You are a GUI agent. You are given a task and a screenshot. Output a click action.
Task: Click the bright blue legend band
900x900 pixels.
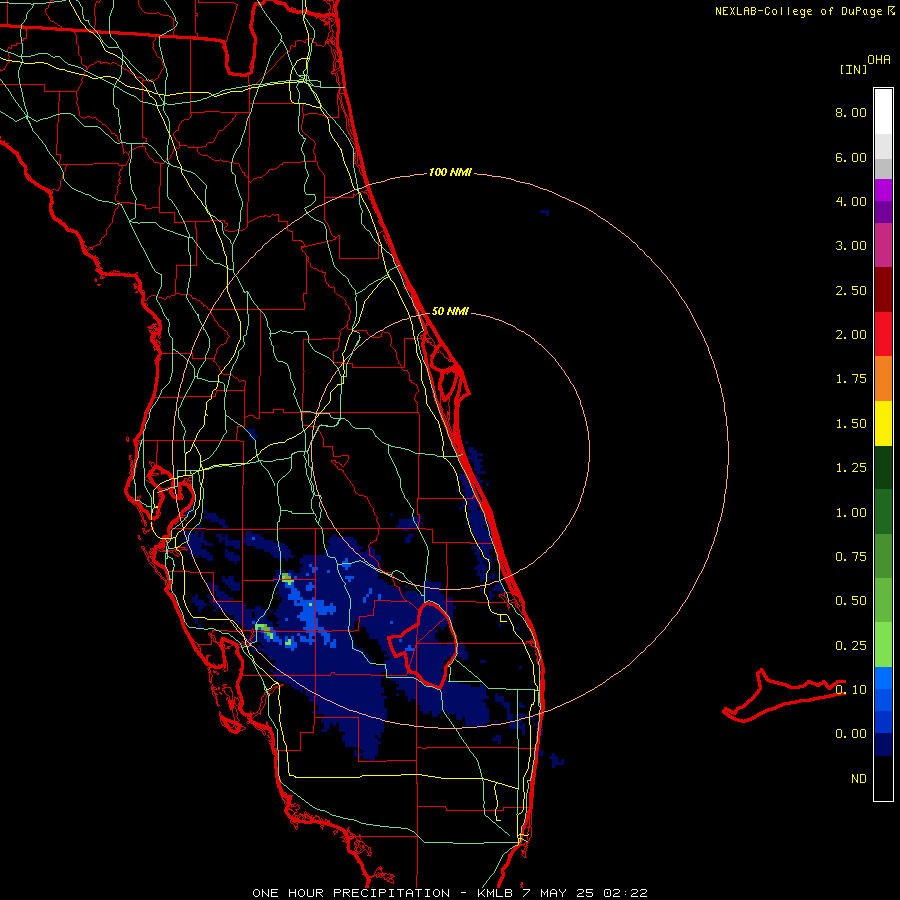(x=883, y=678)
